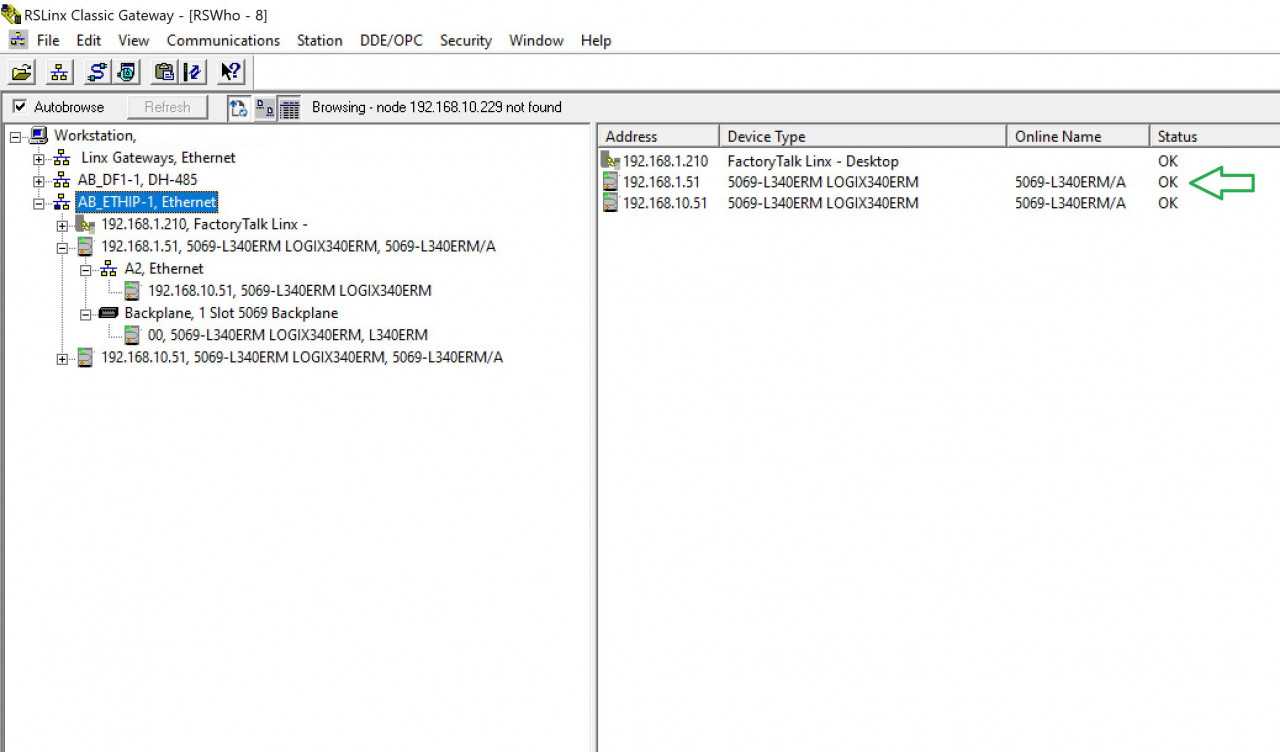This screenshot has width=1280, height=752.
Task: Open the Station menu
Action: coord(320,40)
